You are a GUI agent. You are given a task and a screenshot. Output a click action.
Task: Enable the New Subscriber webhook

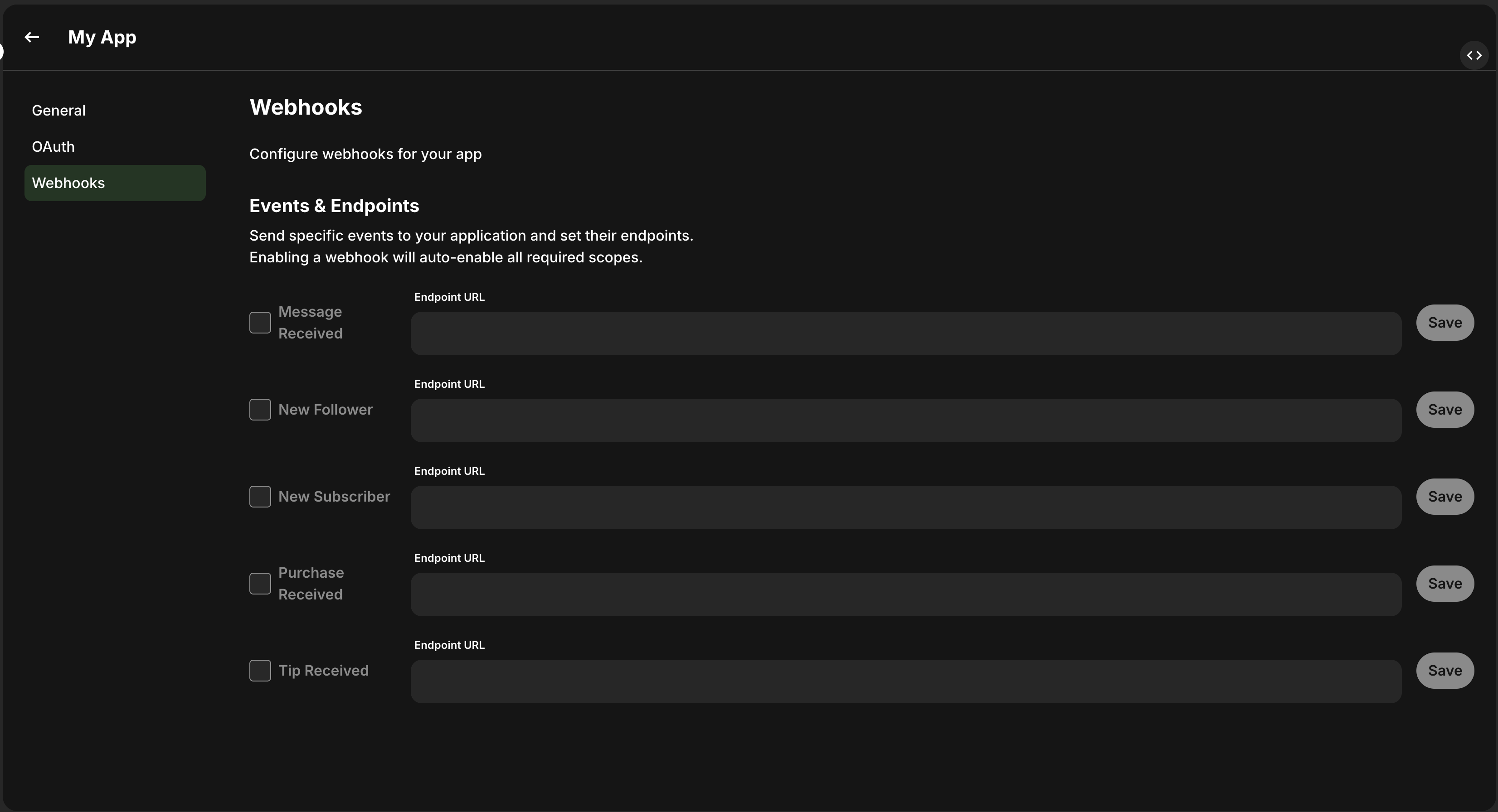(x=260, y=496)
